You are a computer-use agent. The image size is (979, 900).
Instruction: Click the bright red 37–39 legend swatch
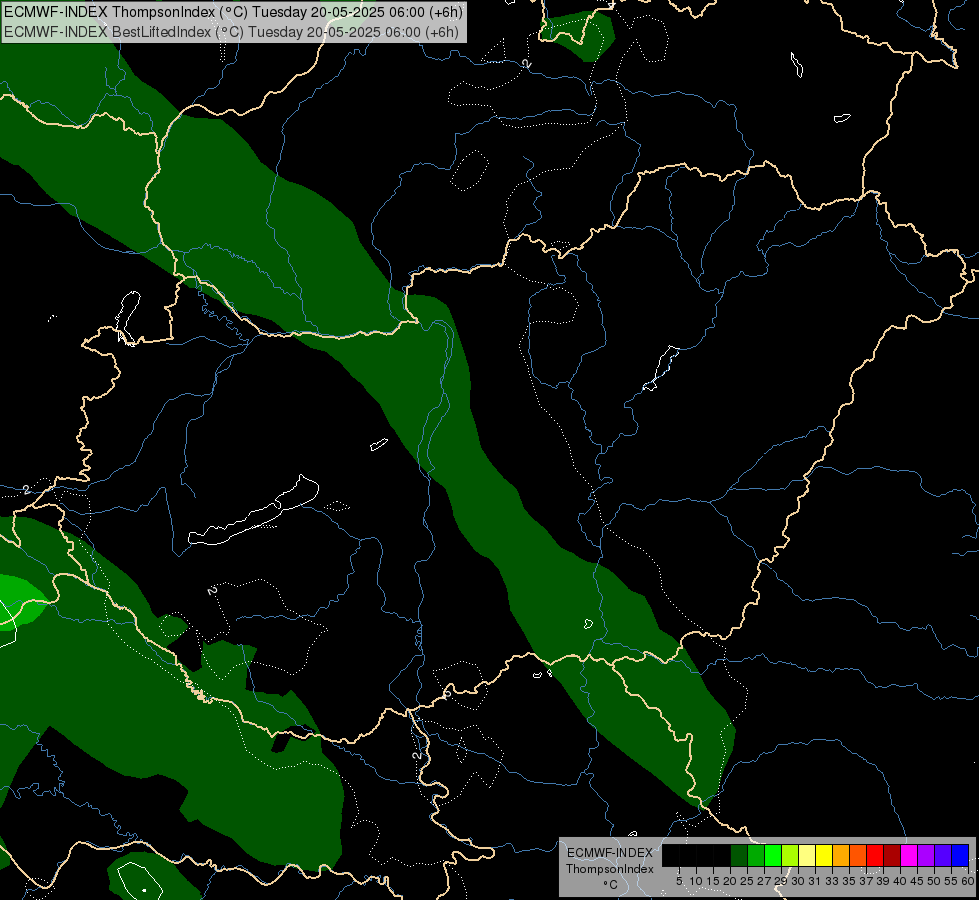[x=875, y=855]
